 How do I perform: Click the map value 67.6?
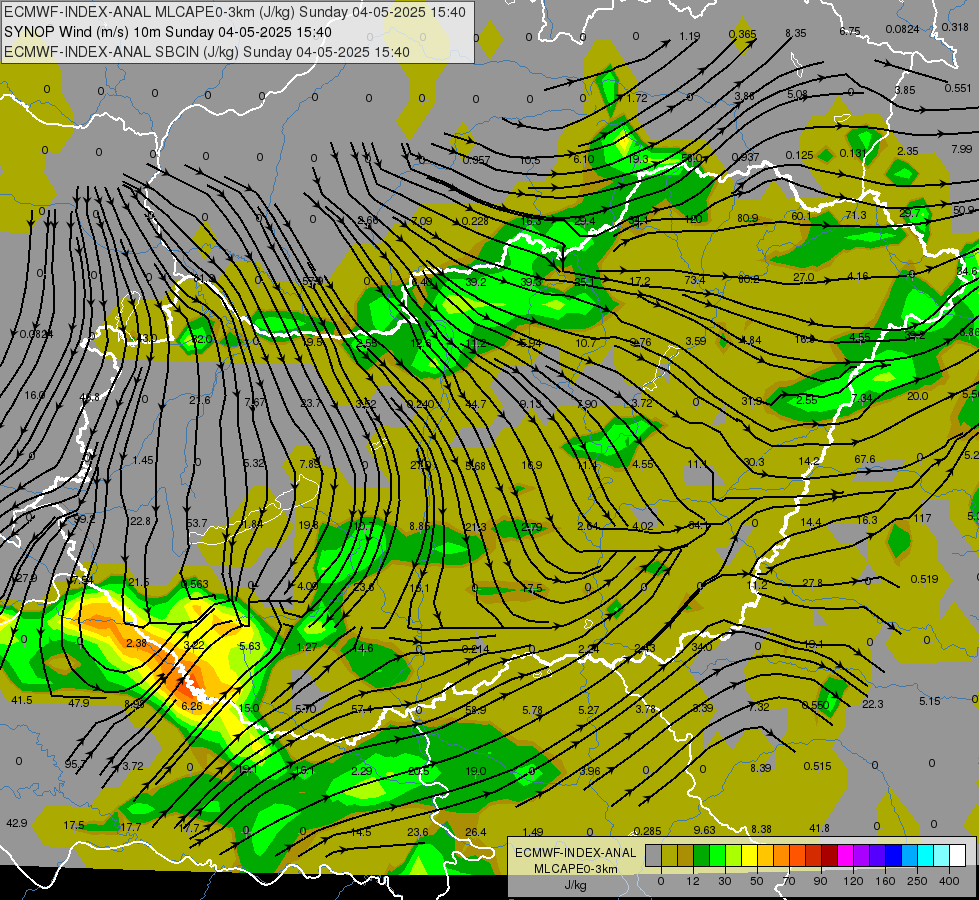tap(865, 459)
